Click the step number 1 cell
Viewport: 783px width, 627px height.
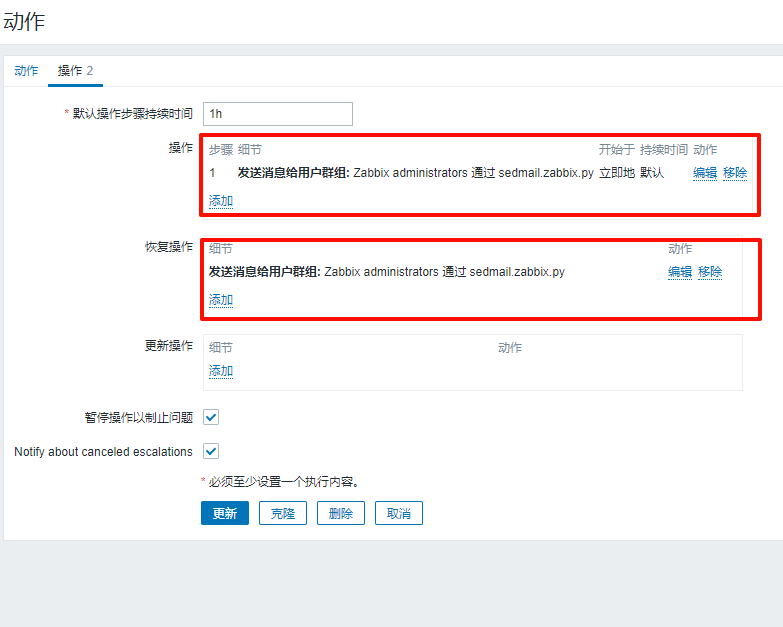pos(212,173)
